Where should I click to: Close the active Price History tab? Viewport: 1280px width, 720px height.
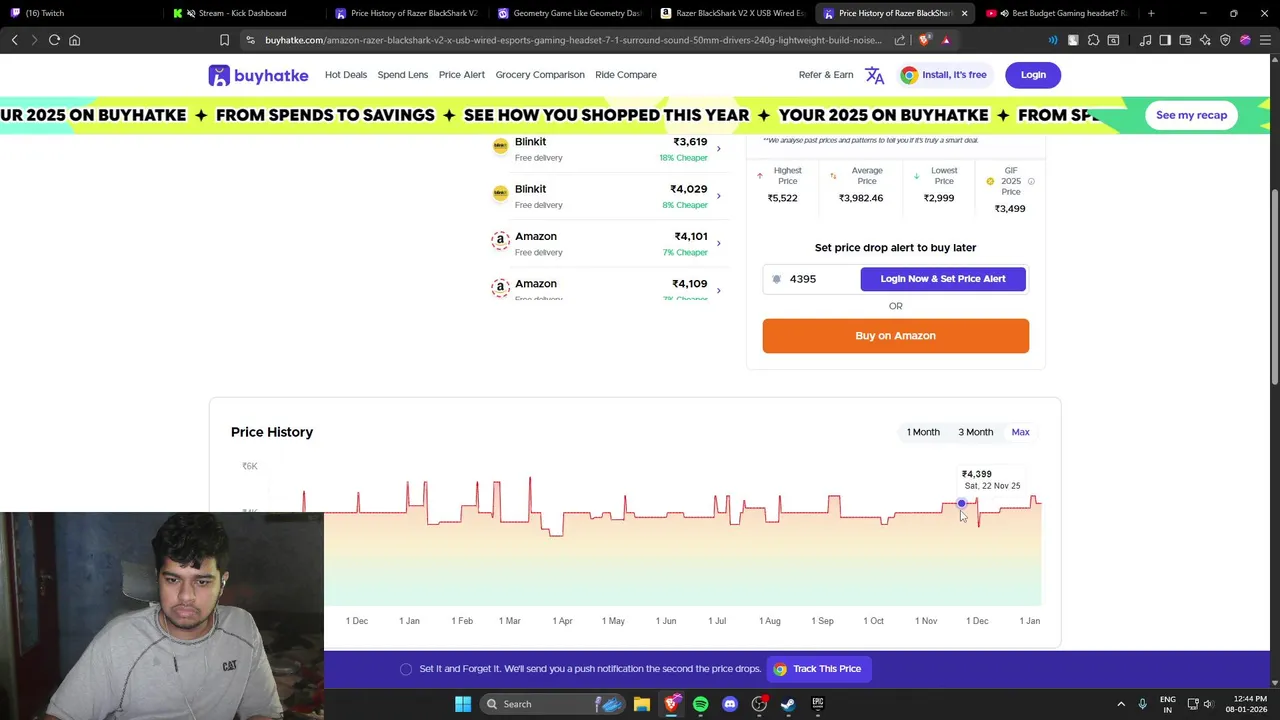tap(964, 13)
